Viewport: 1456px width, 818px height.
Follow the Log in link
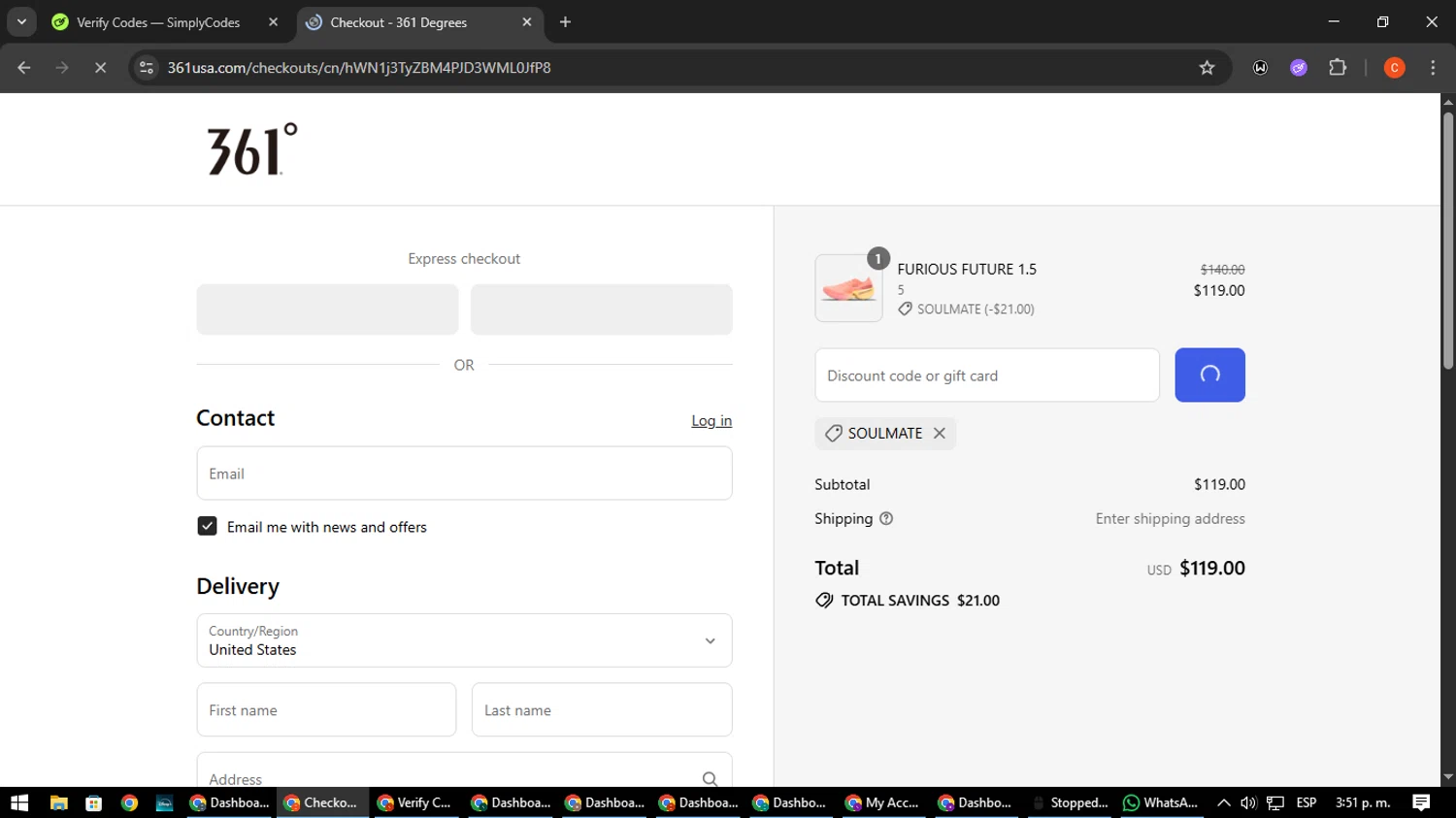pyautogui.click(x=711, y=420)
